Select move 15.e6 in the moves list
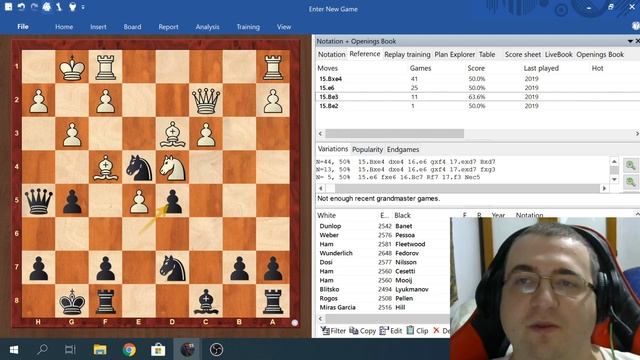 (x=478, y=88)
